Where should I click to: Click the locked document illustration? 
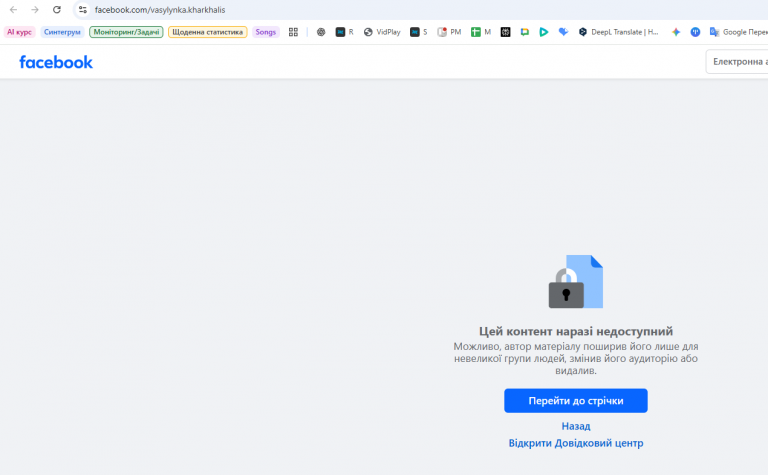pos(576,282)
